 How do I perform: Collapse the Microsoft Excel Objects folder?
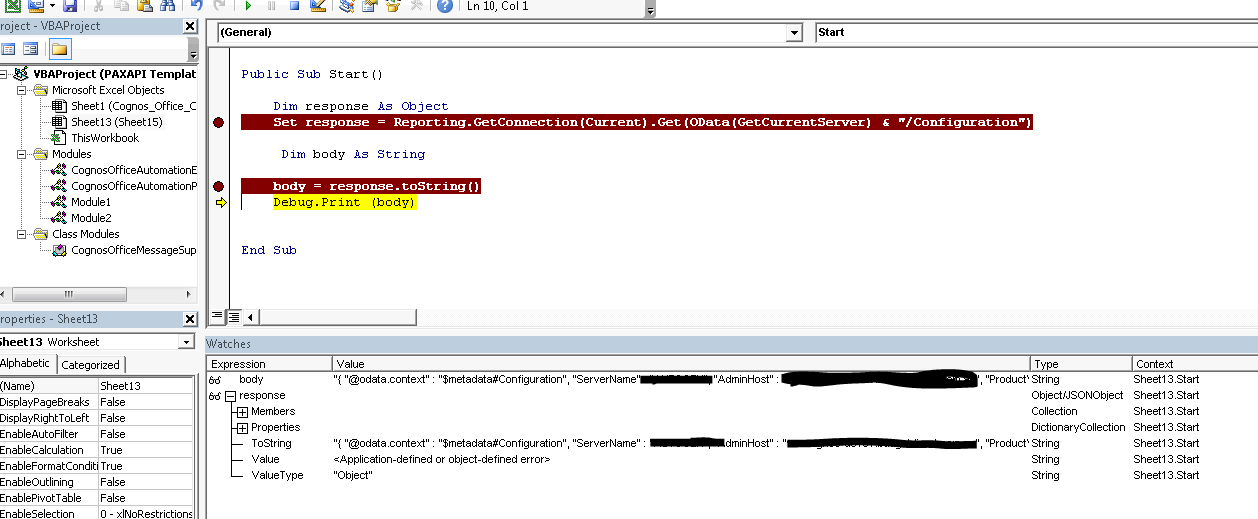[22, 90]
